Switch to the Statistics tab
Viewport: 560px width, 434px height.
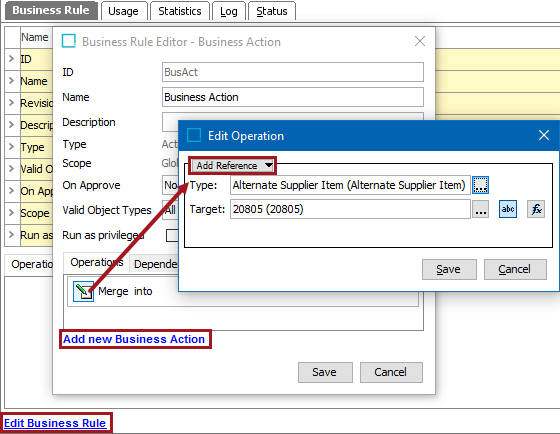click(x=180, y=11)
